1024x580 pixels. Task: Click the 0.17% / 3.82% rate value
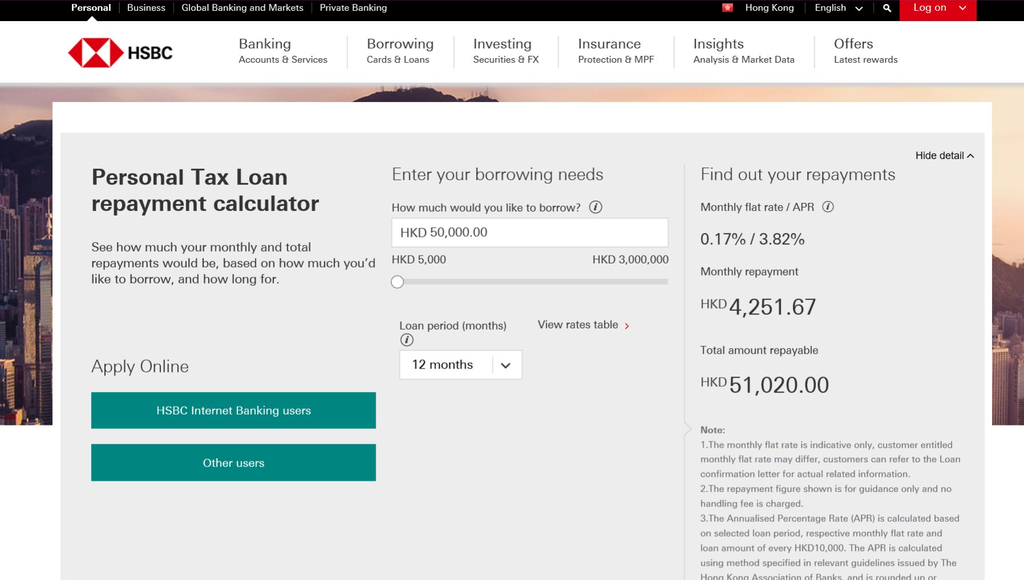tap(752, 239)
